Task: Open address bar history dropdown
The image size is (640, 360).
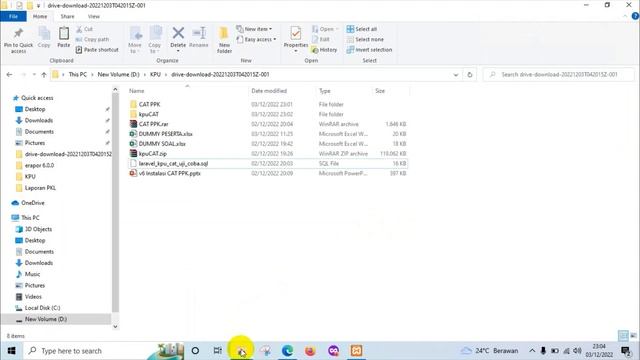Action: [456, 75]
